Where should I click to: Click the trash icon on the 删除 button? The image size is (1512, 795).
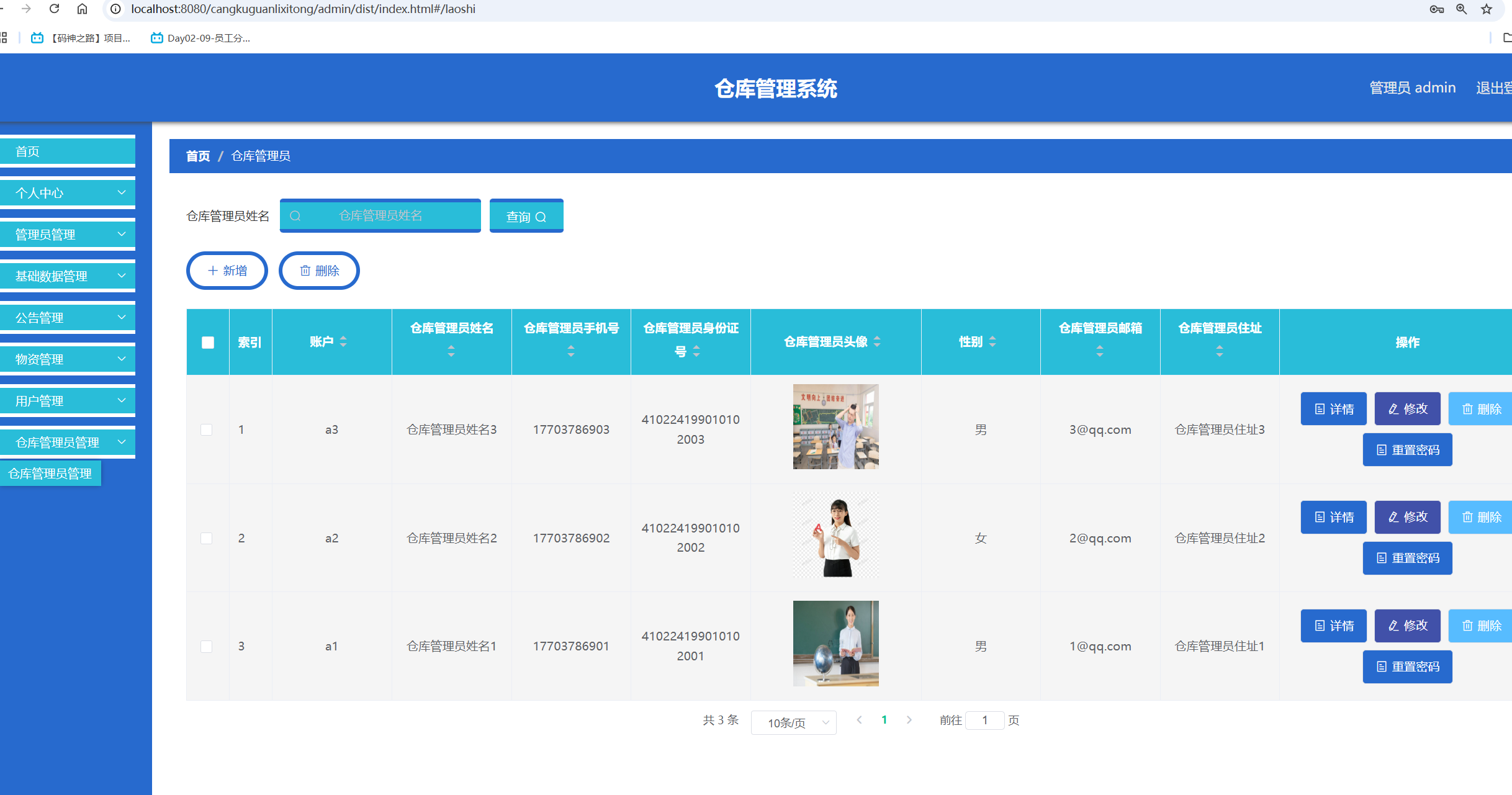(305, 271)
